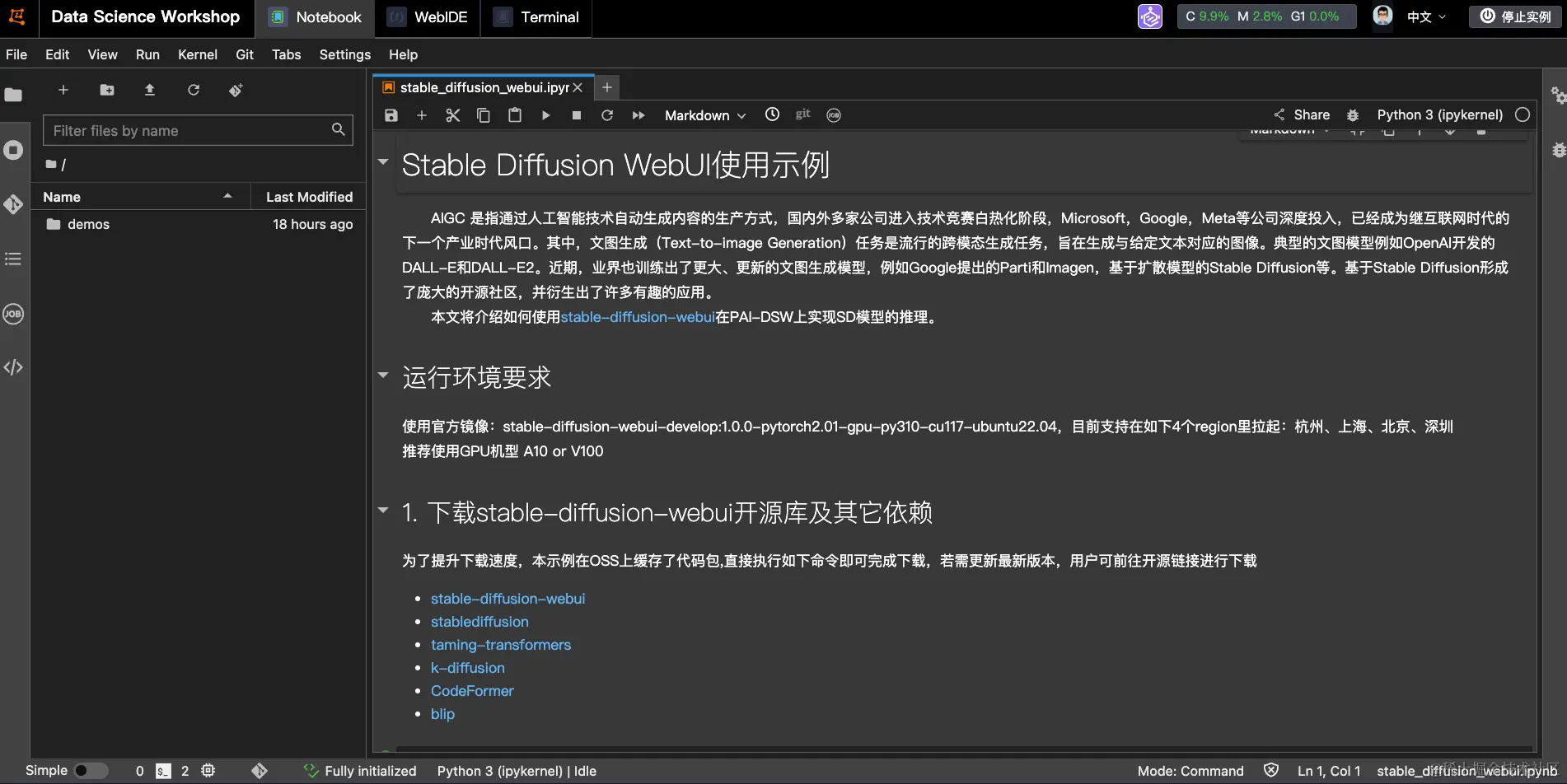The height and width of the screenshot is (784, 1567).
Task: Click the shield trust icon in status bar
Action: 1271,771
